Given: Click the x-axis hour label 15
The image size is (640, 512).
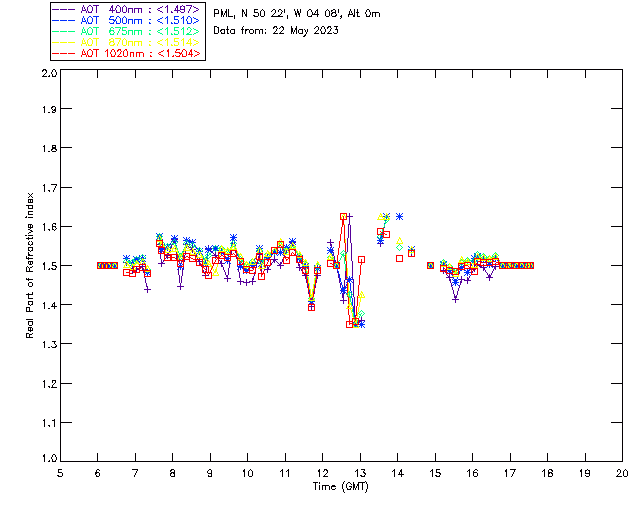Looking at the screenshot, I should [435, 474].
